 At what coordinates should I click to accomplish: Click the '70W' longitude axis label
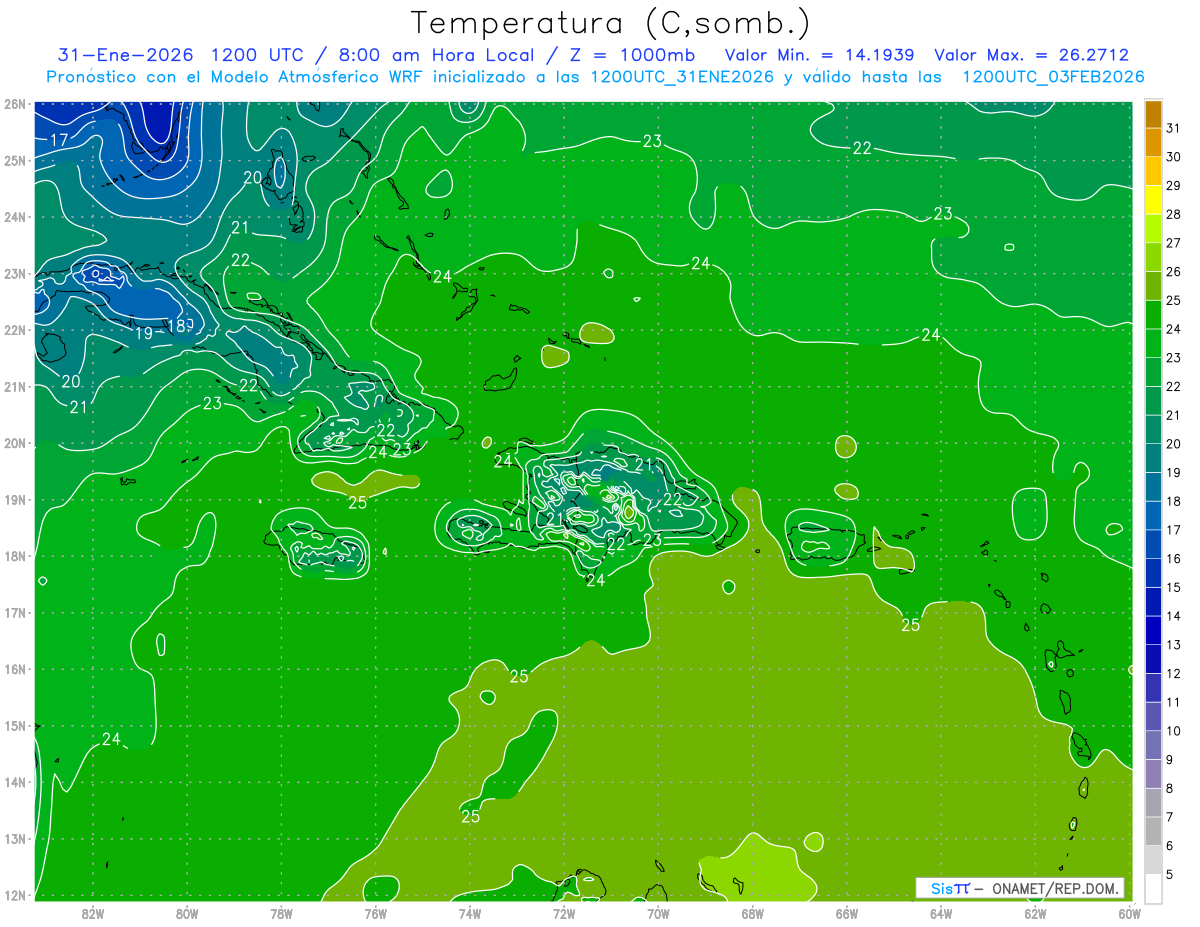click(658, 913)
